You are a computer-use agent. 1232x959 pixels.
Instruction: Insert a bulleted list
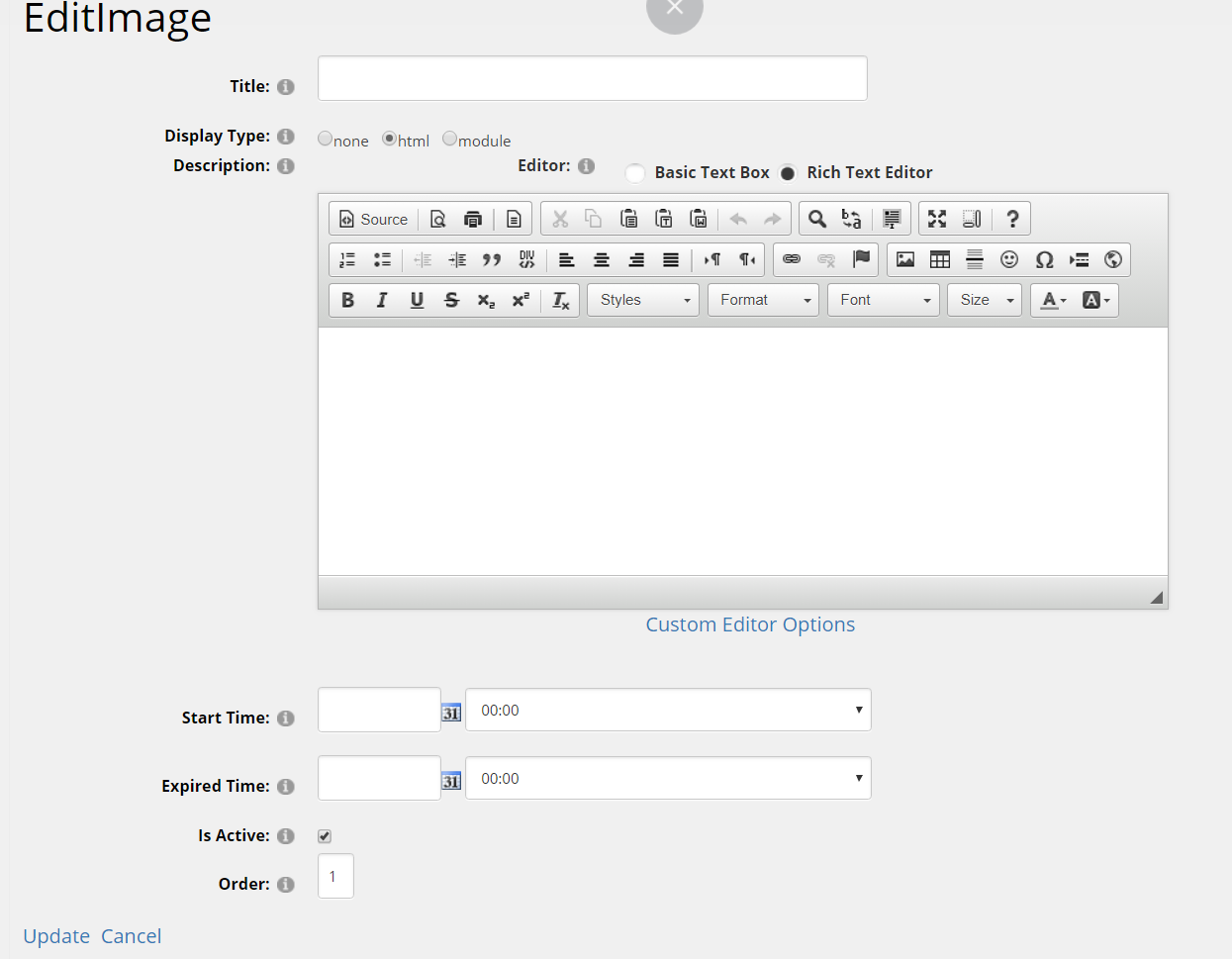click(x=382, y=259)
